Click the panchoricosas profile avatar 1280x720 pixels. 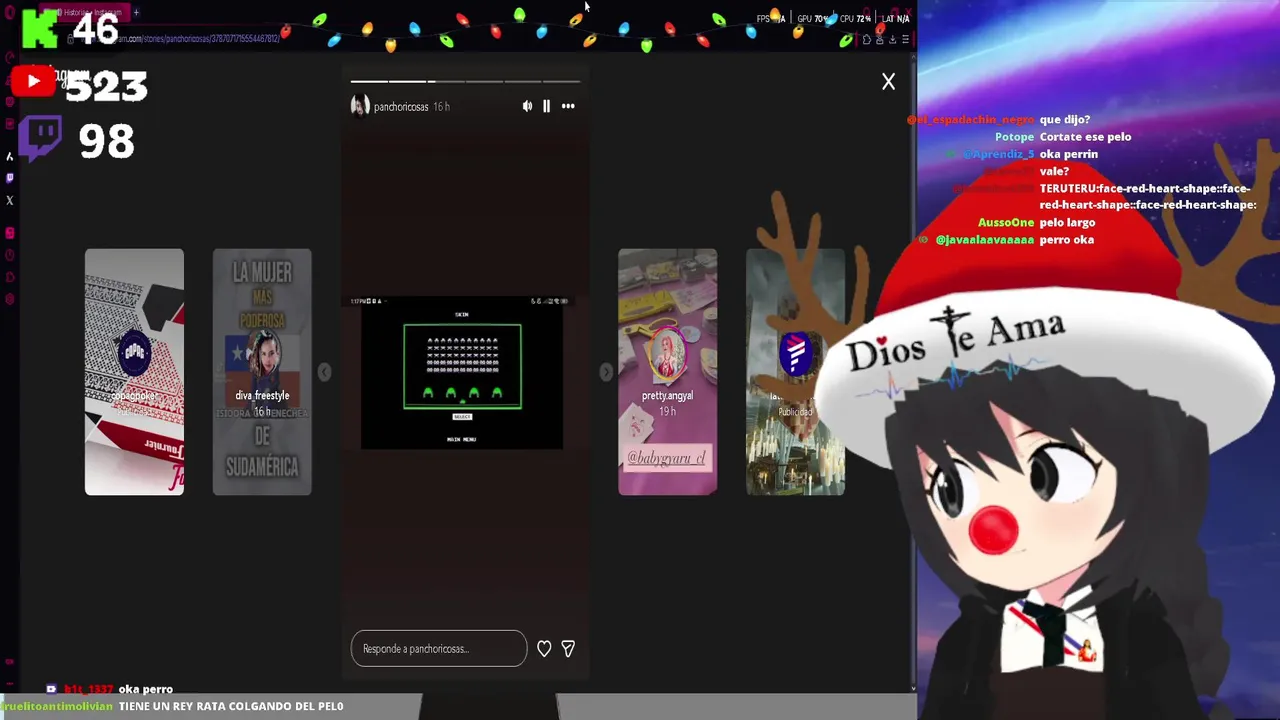(360, 106)
